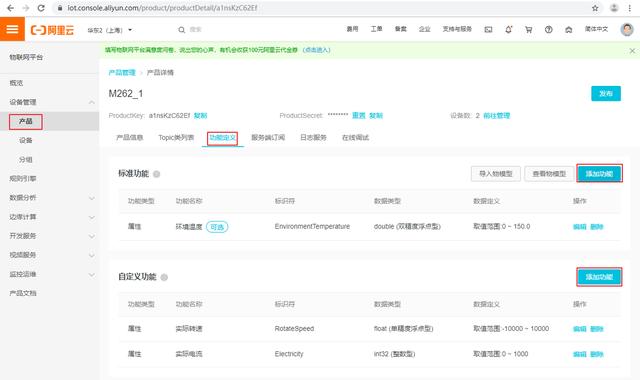Open the 企业 menu

tap(424, 29)
